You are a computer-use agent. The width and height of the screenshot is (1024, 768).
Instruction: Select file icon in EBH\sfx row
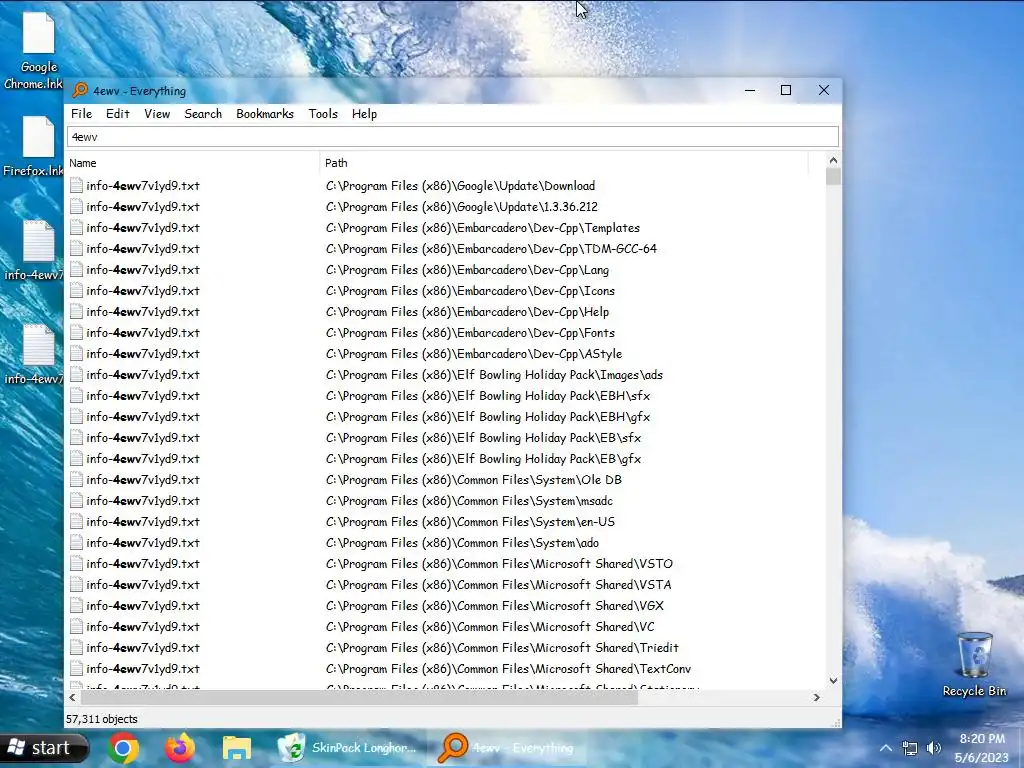pos(76,395)
